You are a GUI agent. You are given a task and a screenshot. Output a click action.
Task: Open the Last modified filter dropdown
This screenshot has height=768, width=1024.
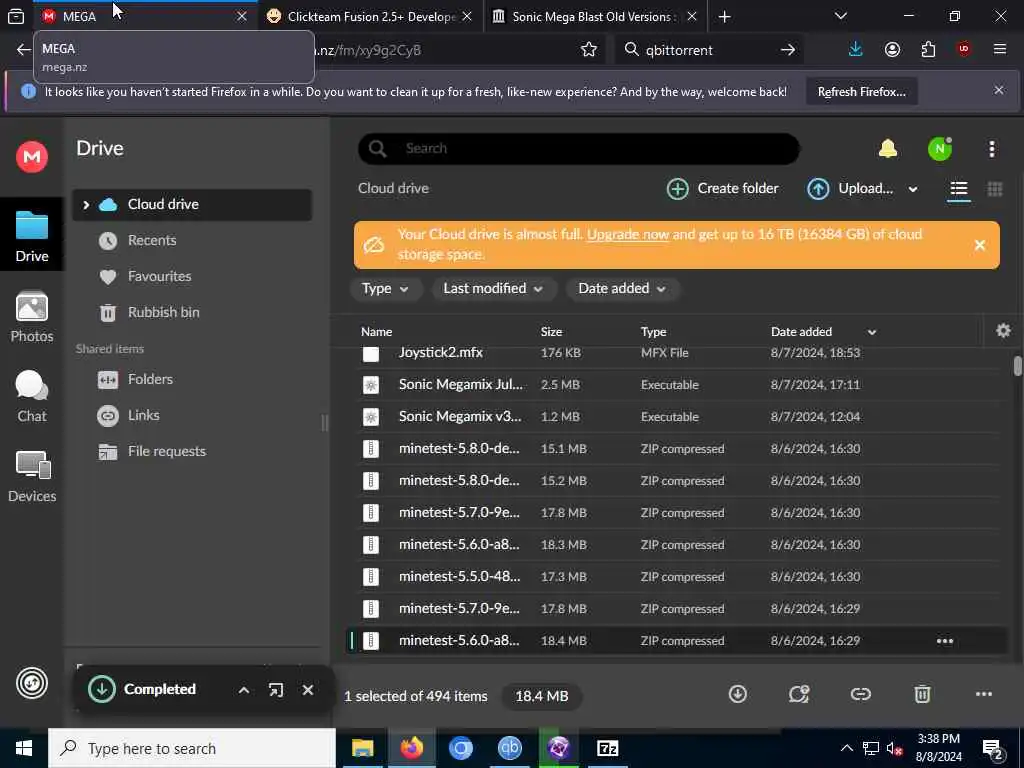tap(494, 289)
